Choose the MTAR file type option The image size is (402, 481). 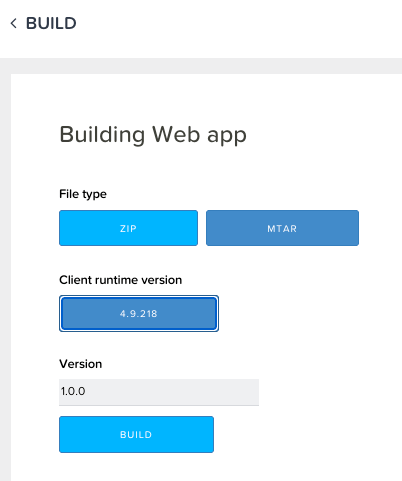tap(282, 228)
